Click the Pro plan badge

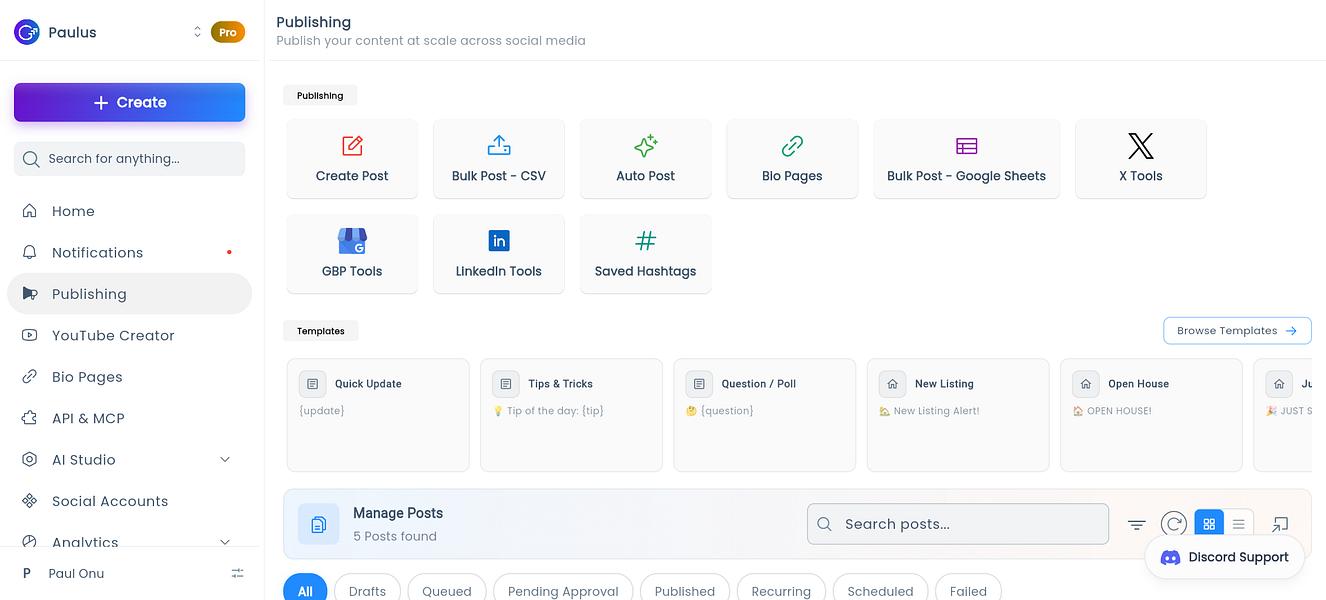228,32
